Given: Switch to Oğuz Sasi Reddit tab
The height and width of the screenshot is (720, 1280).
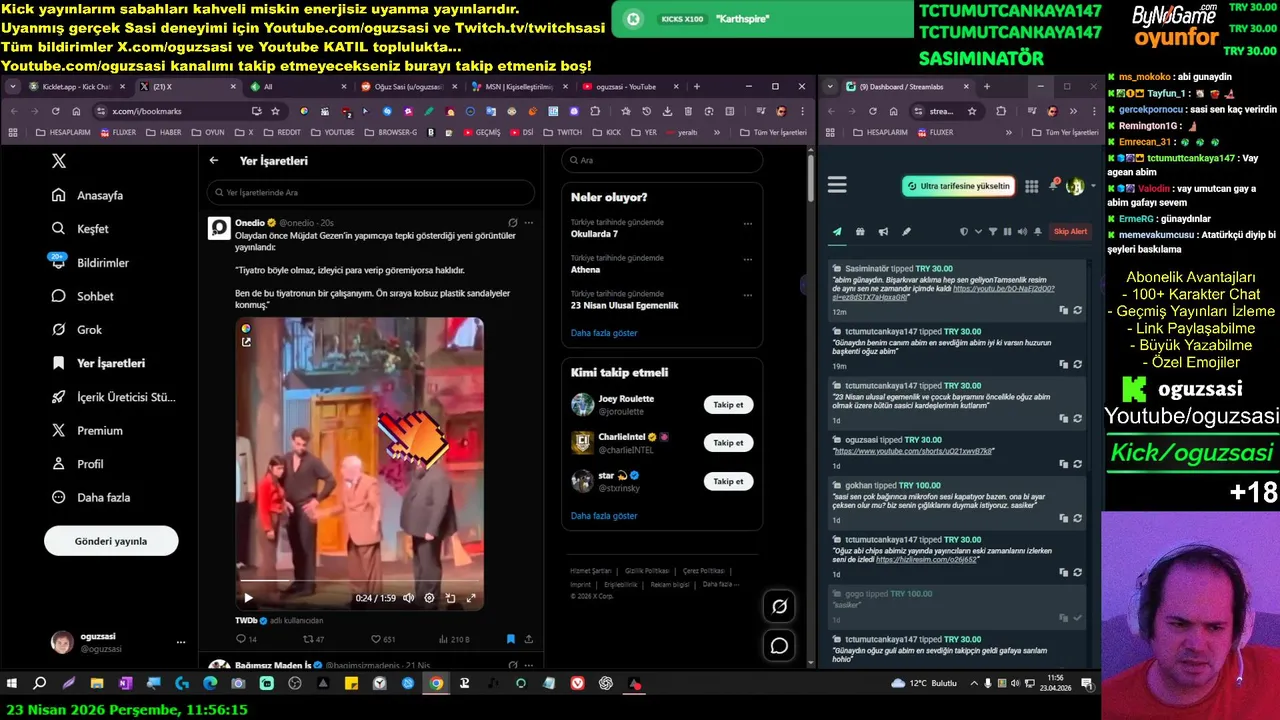Looking at the screenshot, I should coord(406,87).
